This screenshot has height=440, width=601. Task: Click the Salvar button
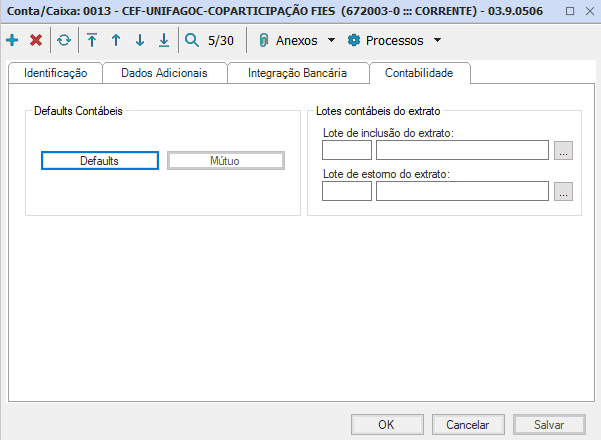click(x=549, y=424)
